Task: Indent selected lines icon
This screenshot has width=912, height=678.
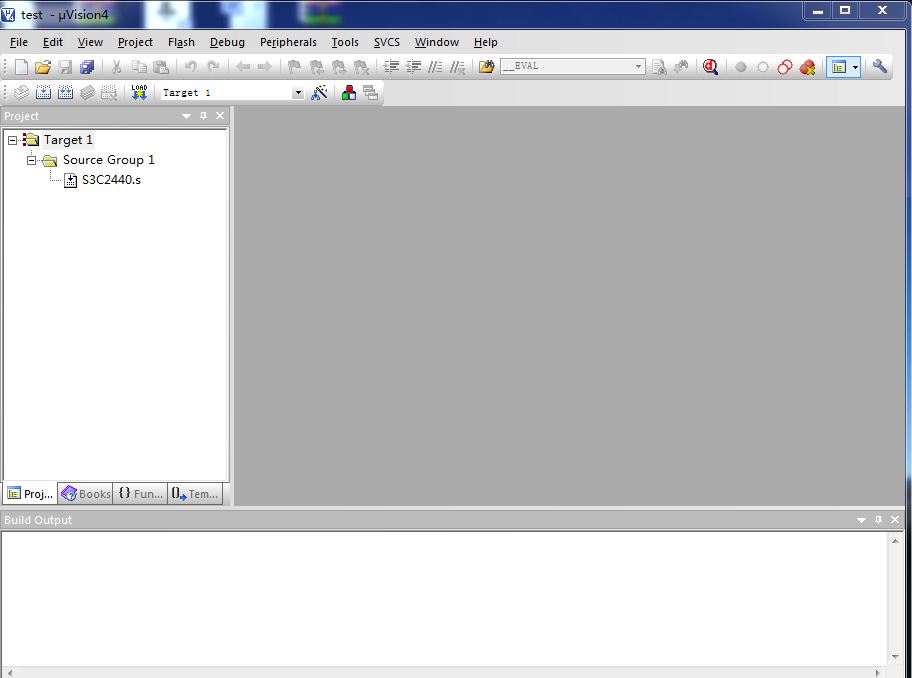Action: 391,67
